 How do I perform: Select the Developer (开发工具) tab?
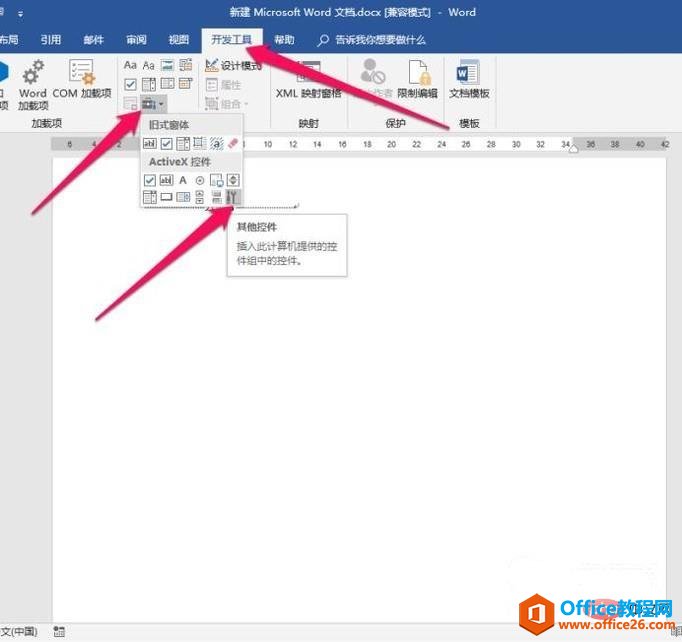tap(232, 40)
